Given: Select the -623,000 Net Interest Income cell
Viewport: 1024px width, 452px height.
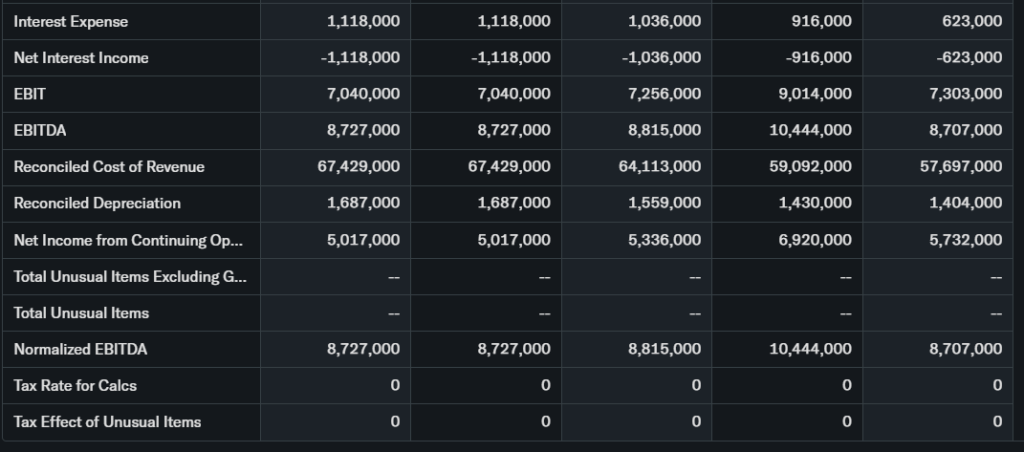Looking at the screenshot, I should pyautogui.click(x=967, y=58).
